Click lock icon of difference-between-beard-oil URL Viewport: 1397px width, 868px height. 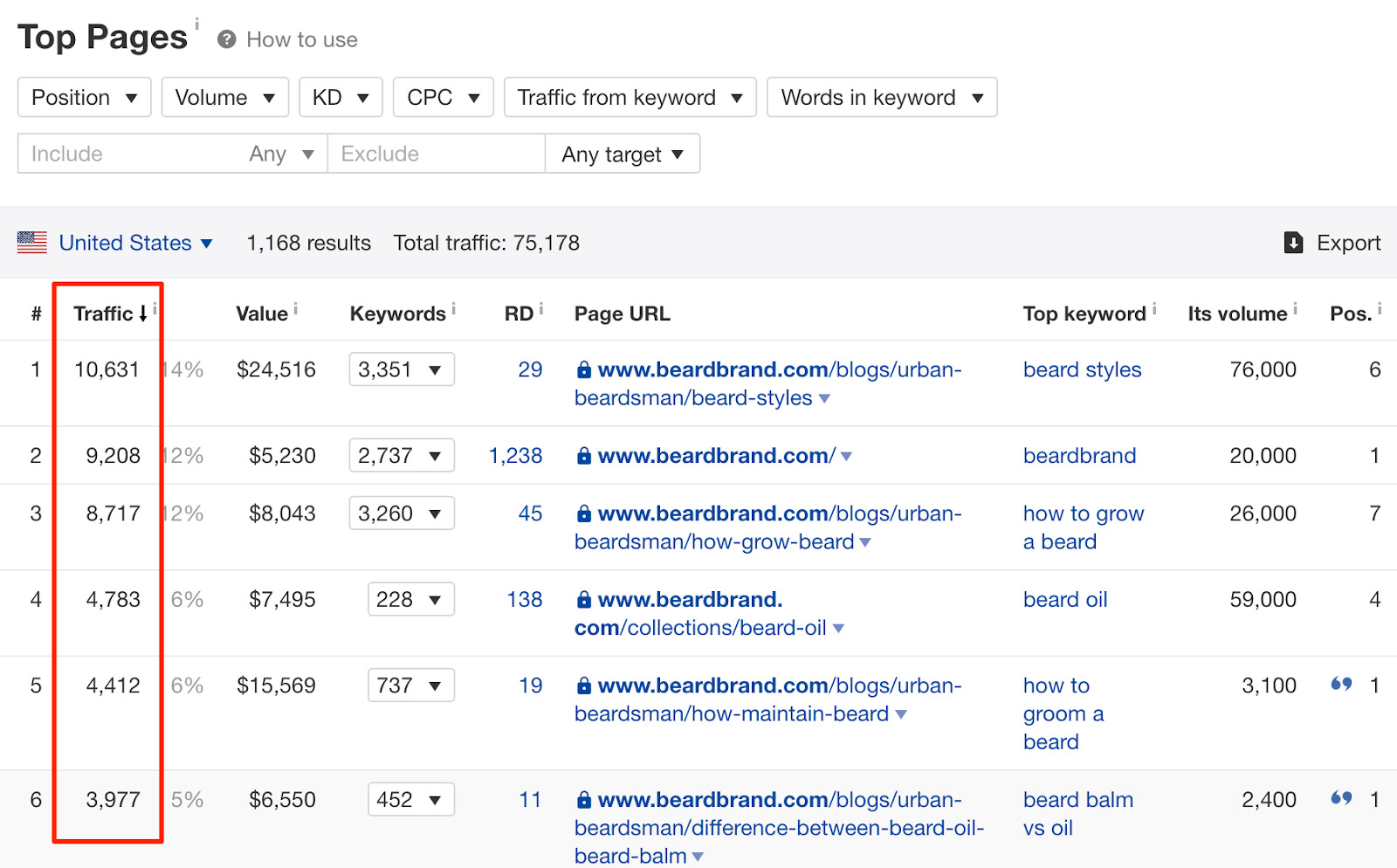click(584, 800)
